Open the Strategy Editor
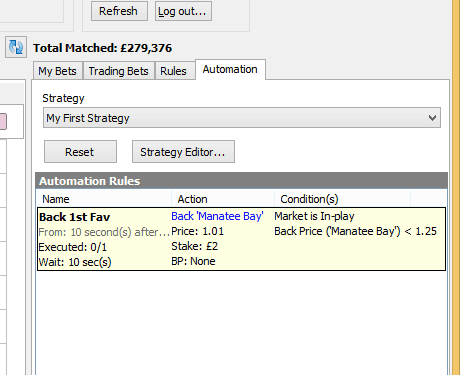The image size is (460, 375). tap(183, 152)
